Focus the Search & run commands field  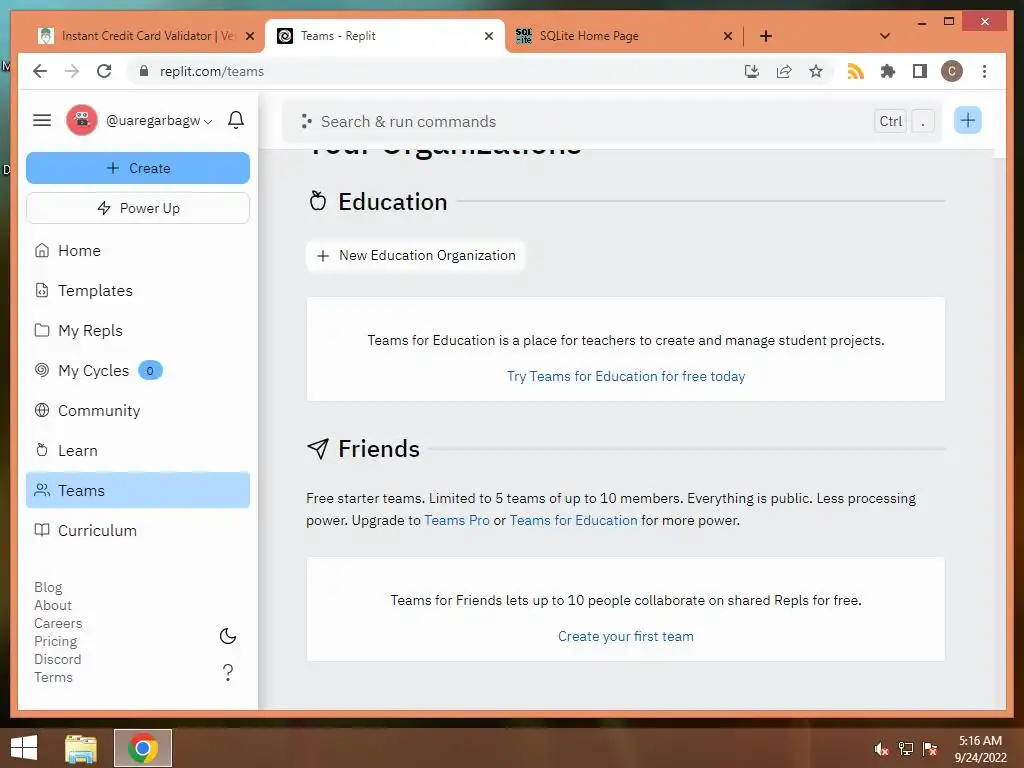coord(612,121)
